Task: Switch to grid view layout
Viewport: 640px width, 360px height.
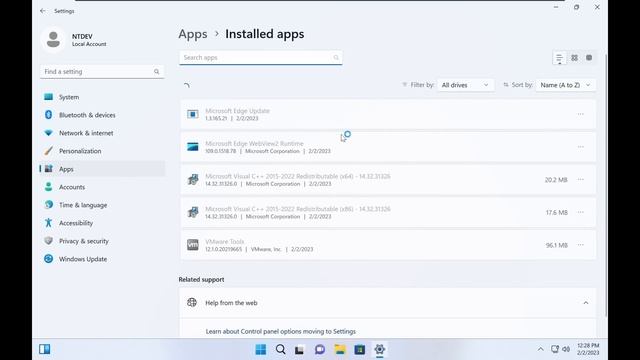Action: coord(574,58)
